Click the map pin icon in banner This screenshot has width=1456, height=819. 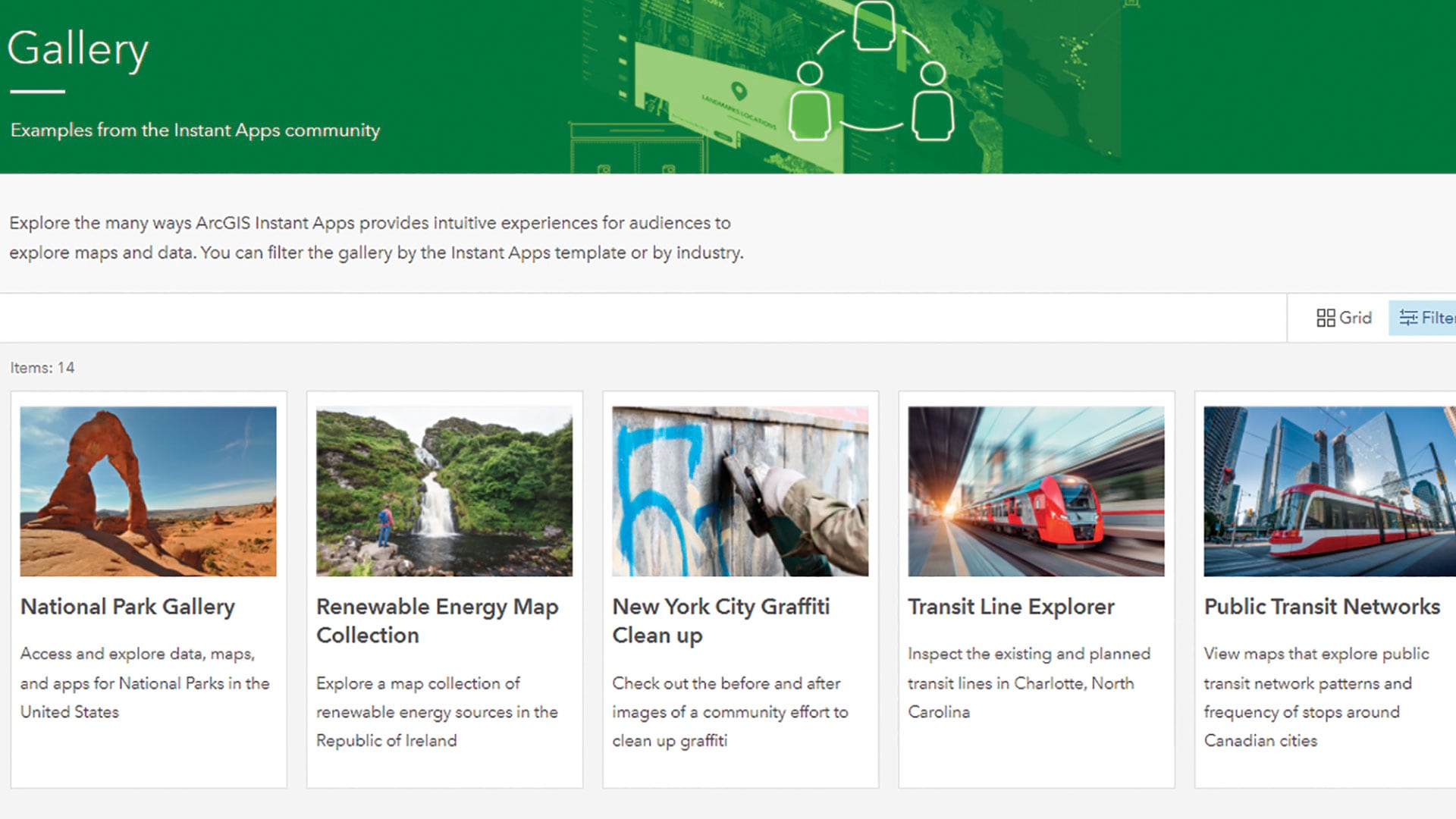tap(739, 92)
